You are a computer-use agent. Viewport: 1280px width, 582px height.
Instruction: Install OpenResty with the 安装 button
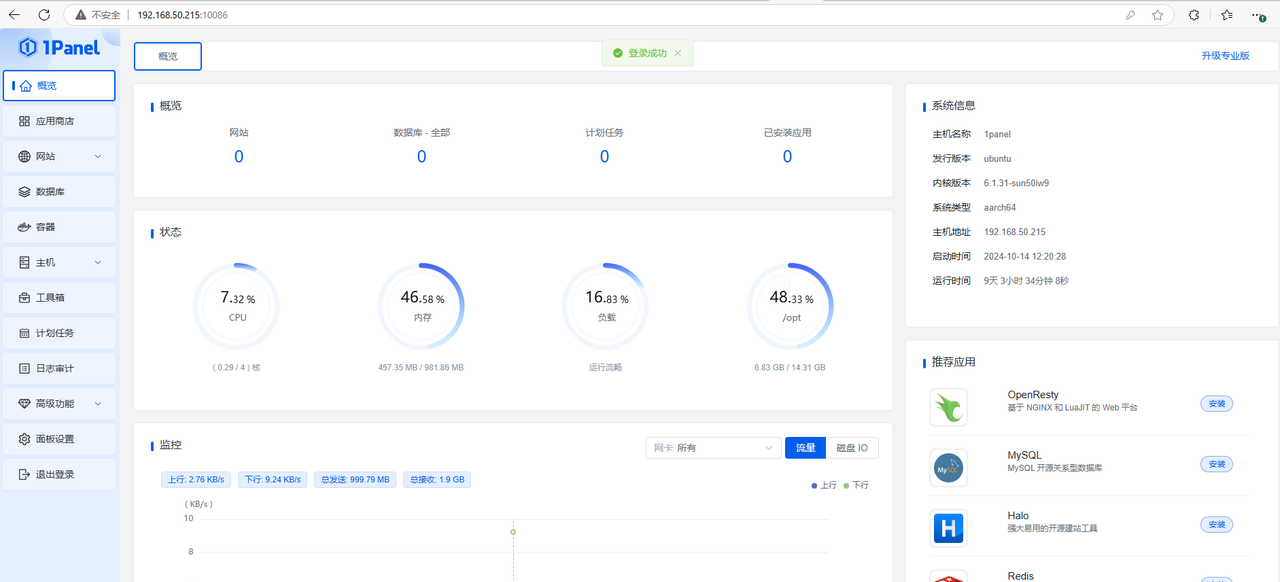coord(1216,404)
